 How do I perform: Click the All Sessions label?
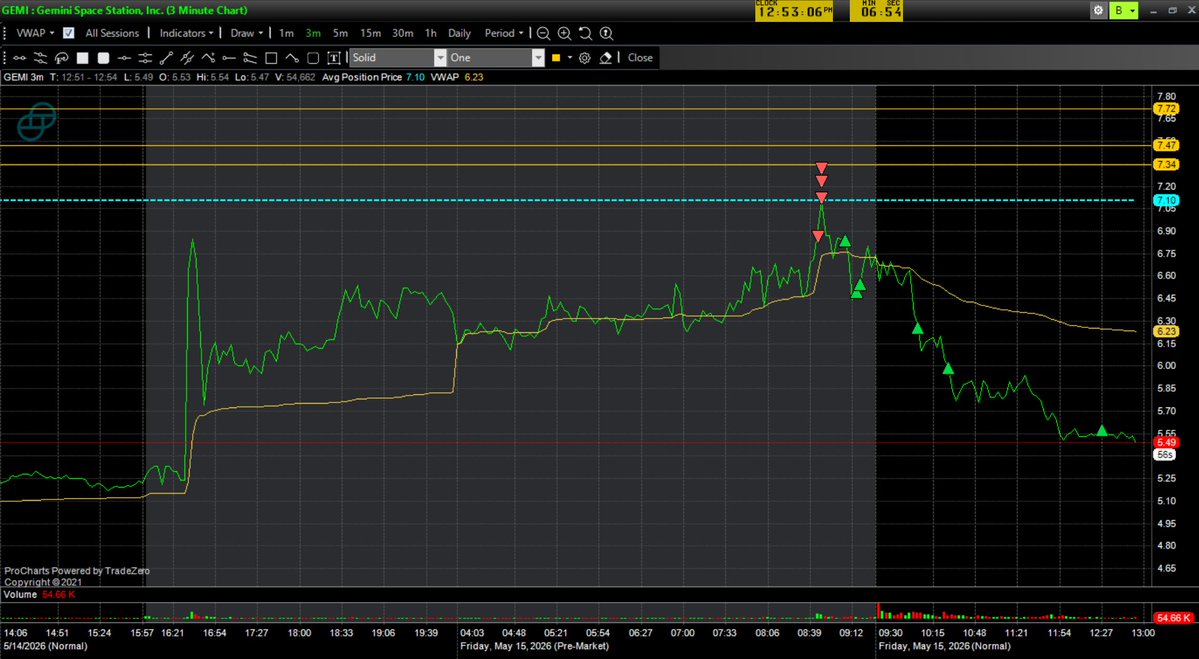pyautogui.click(x=112, y=33)
